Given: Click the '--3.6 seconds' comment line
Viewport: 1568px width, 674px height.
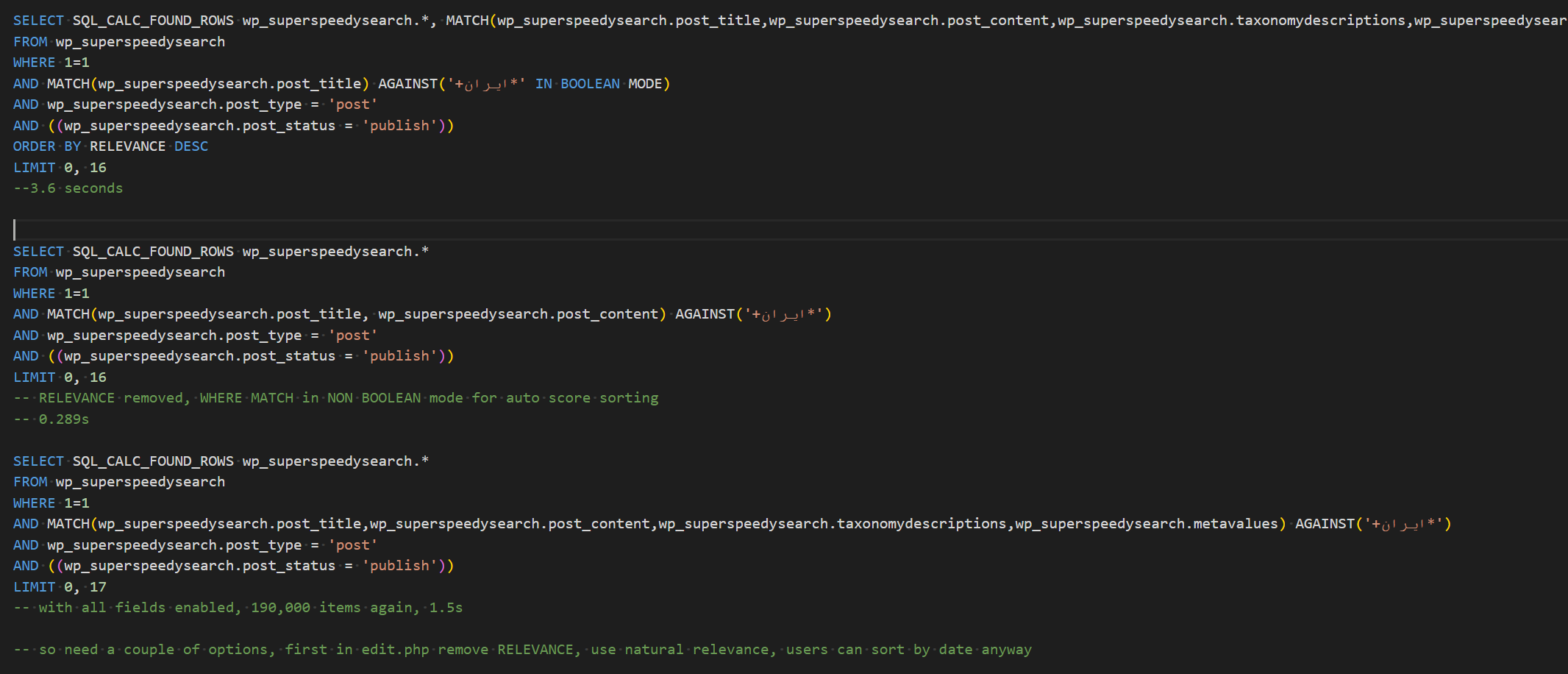Looking at the screenshot, I should pos(68,188).
